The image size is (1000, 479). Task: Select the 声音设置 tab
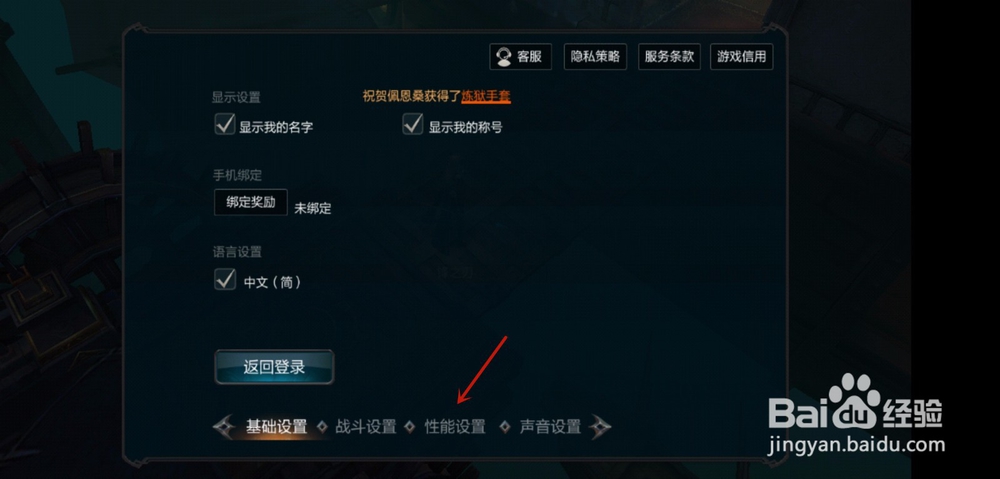[x=550, y=427]
